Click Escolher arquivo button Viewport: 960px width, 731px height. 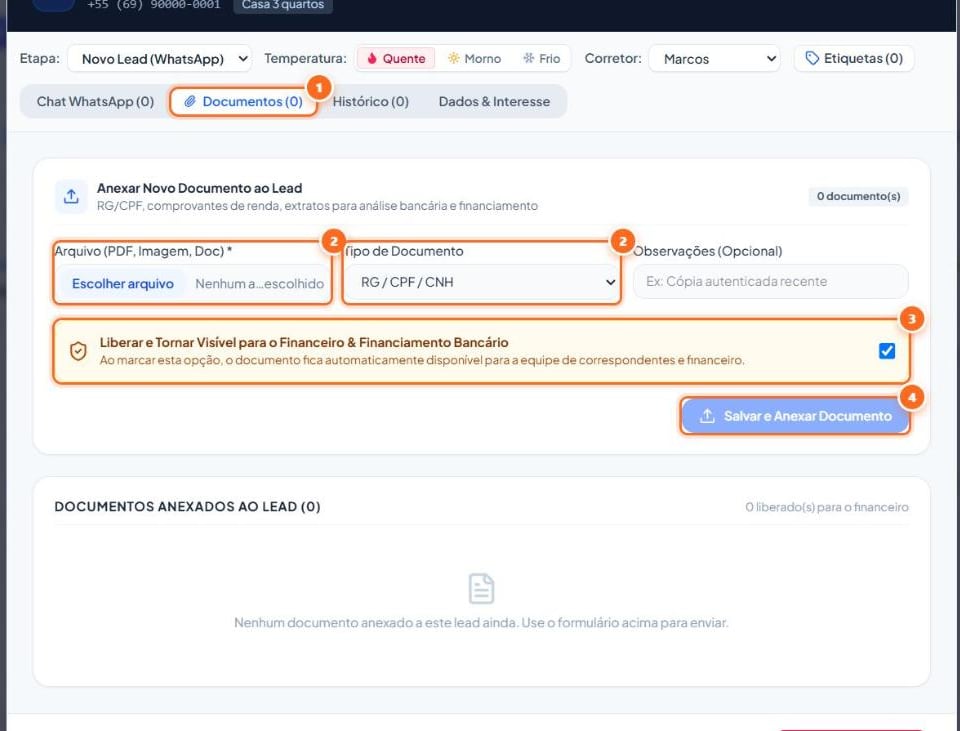[x=122, y=283]
